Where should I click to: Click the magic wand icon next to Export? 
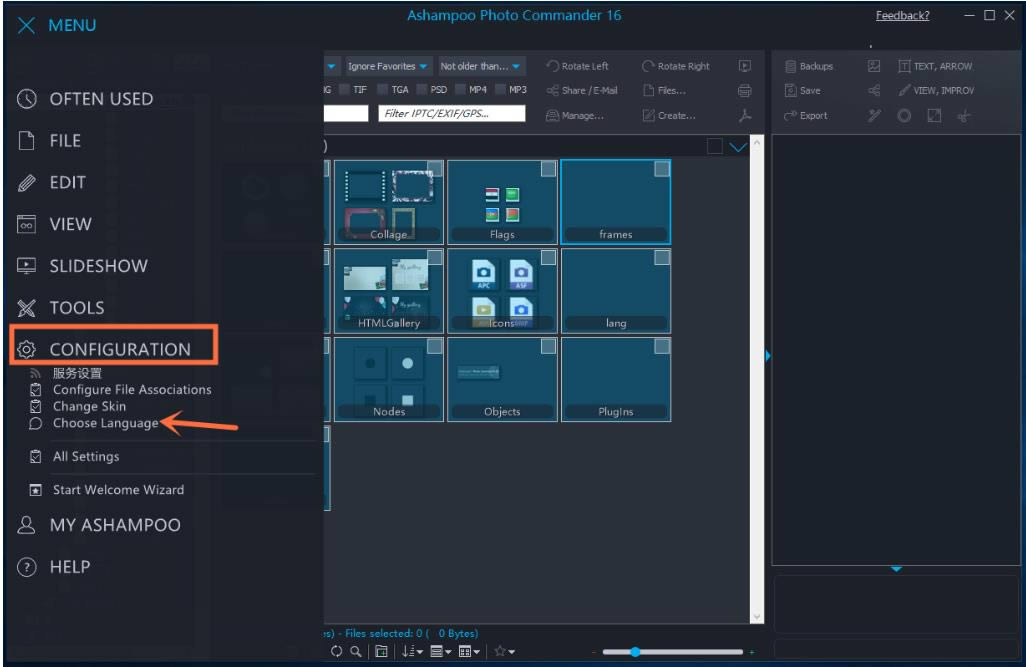pos(874,116)
